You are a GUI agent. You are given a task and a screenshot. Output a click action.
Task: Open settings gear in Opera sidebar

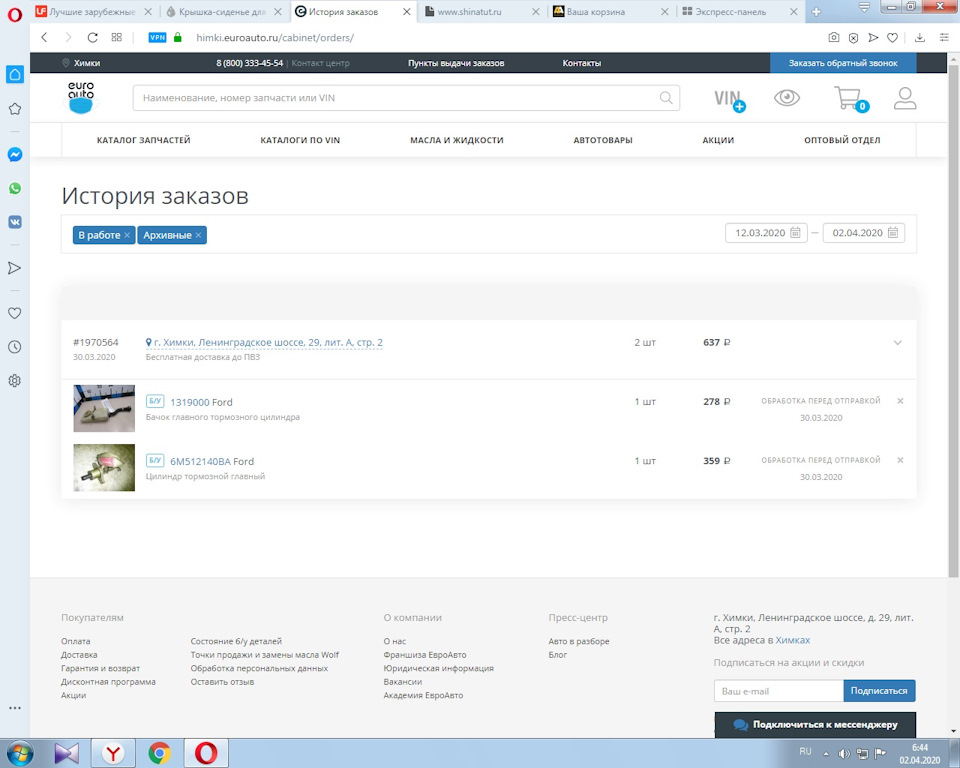coord(15,380)
